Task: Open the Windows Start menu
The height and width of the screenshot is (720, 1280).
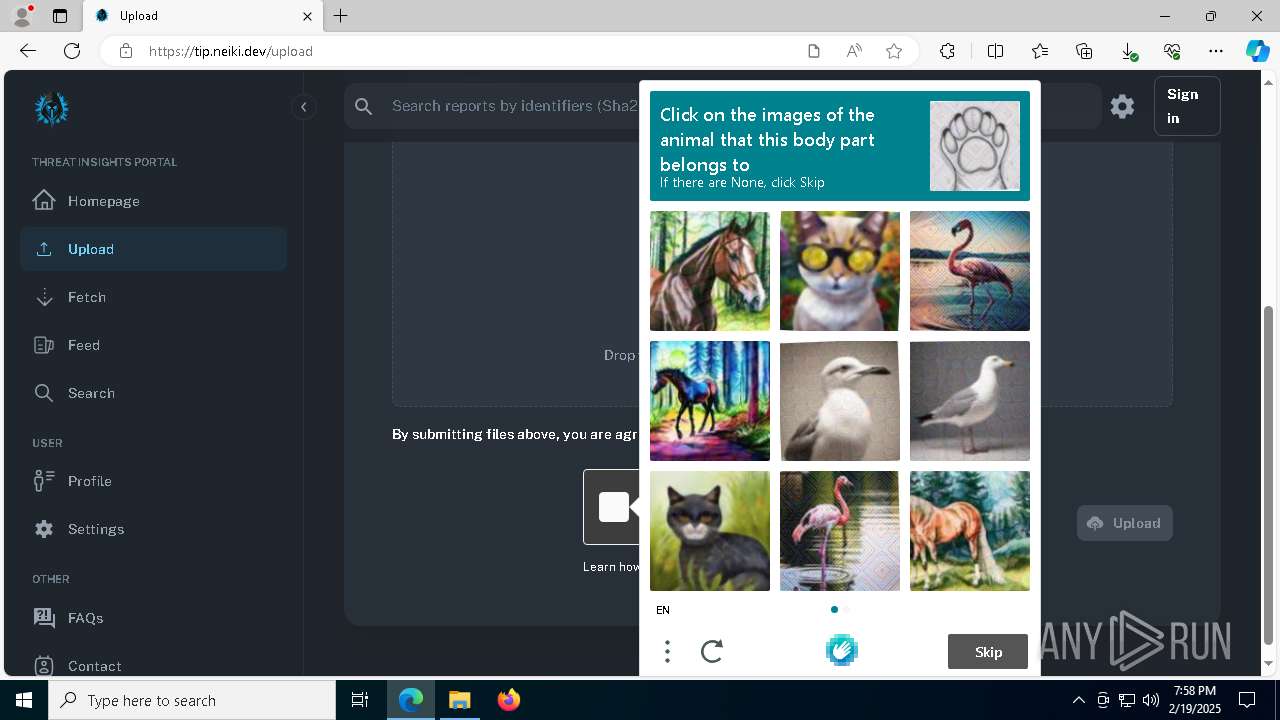Action: (24, 700)
